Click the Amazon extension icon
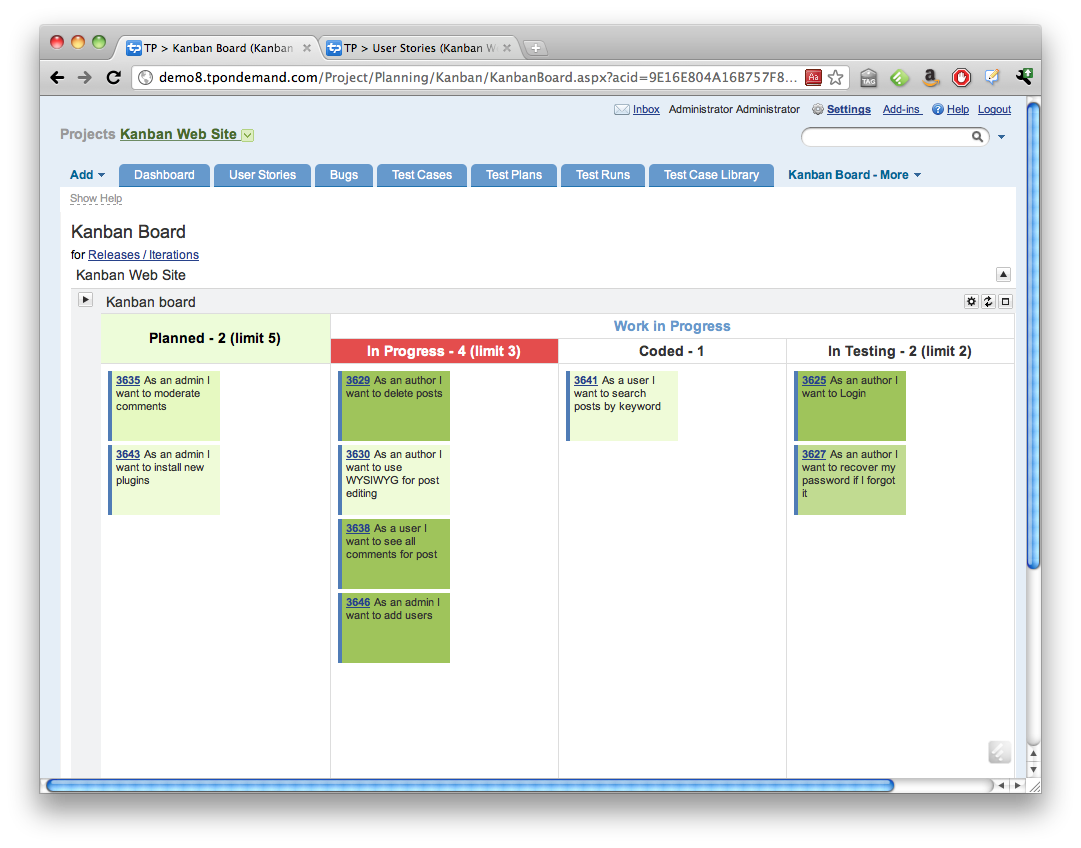Viewport: 1081px width, 848px height. point(931,77)
